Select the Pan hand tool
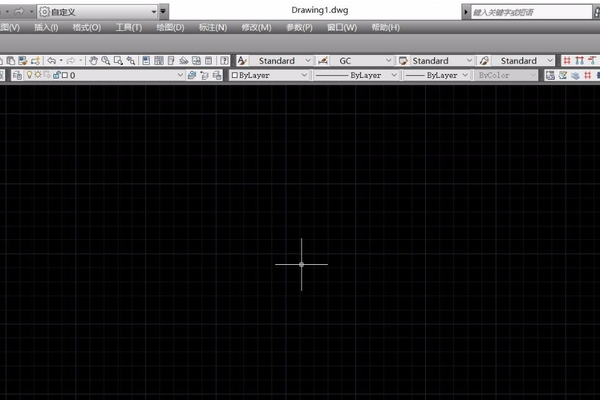The height and width of the screenshot is (400, 600). [93, 60]
